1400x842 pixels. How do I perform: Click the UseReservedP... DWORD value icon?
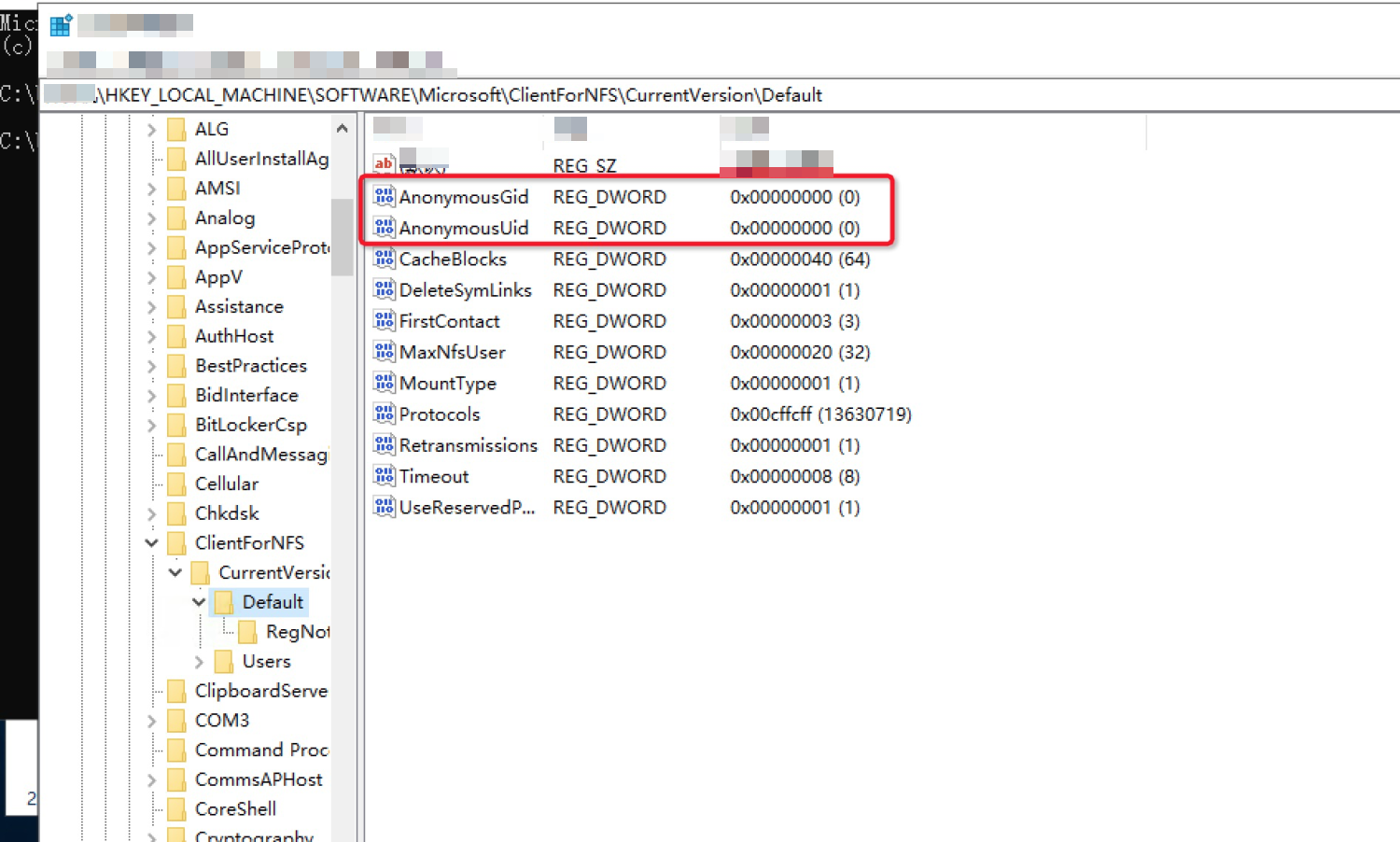coord(384,507)
